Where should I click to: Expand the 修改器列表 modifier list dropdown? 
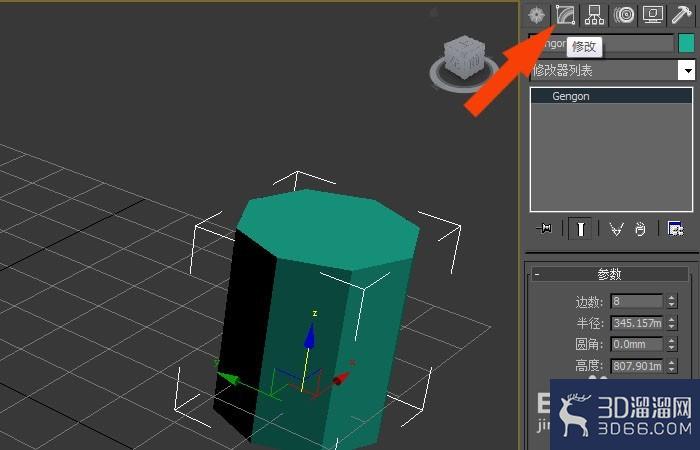(x=687, y=71)
